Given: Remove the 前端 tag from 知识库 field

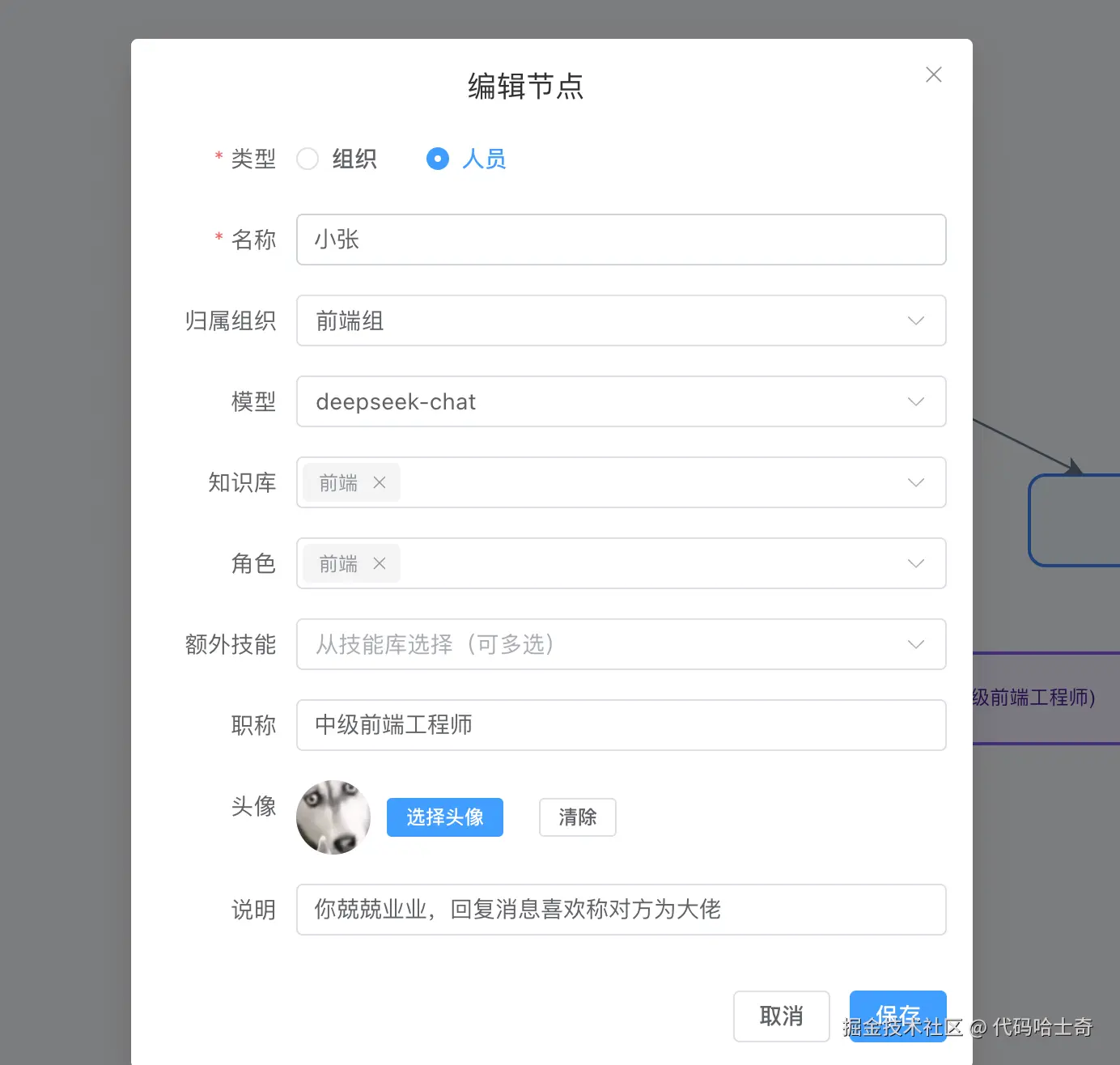Looking at the screenshot, I should [x=380, y=482].
